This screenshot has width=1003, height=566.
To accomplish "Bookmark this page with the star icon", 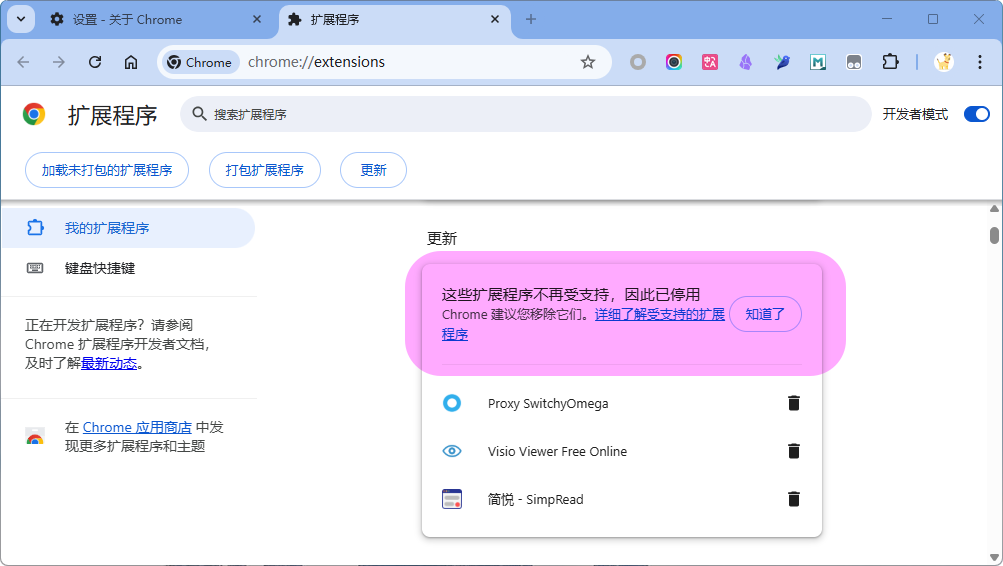I will click(588, 62).
